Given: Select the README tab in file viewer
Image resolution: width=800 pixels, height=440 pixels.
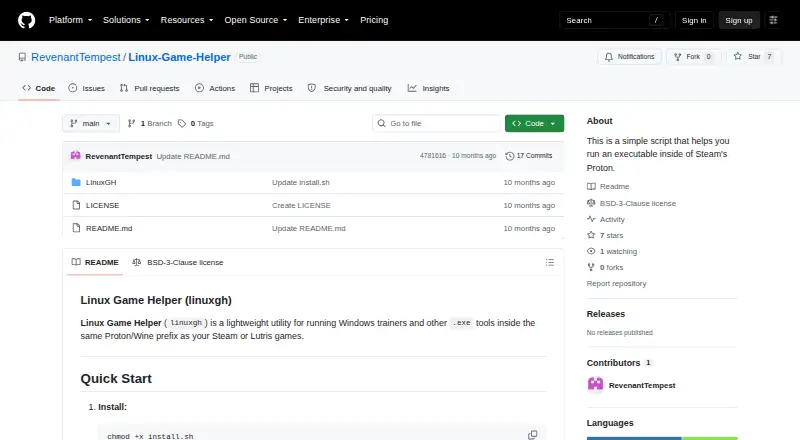Looking at the screenshot, I should [x=95, y=262].
